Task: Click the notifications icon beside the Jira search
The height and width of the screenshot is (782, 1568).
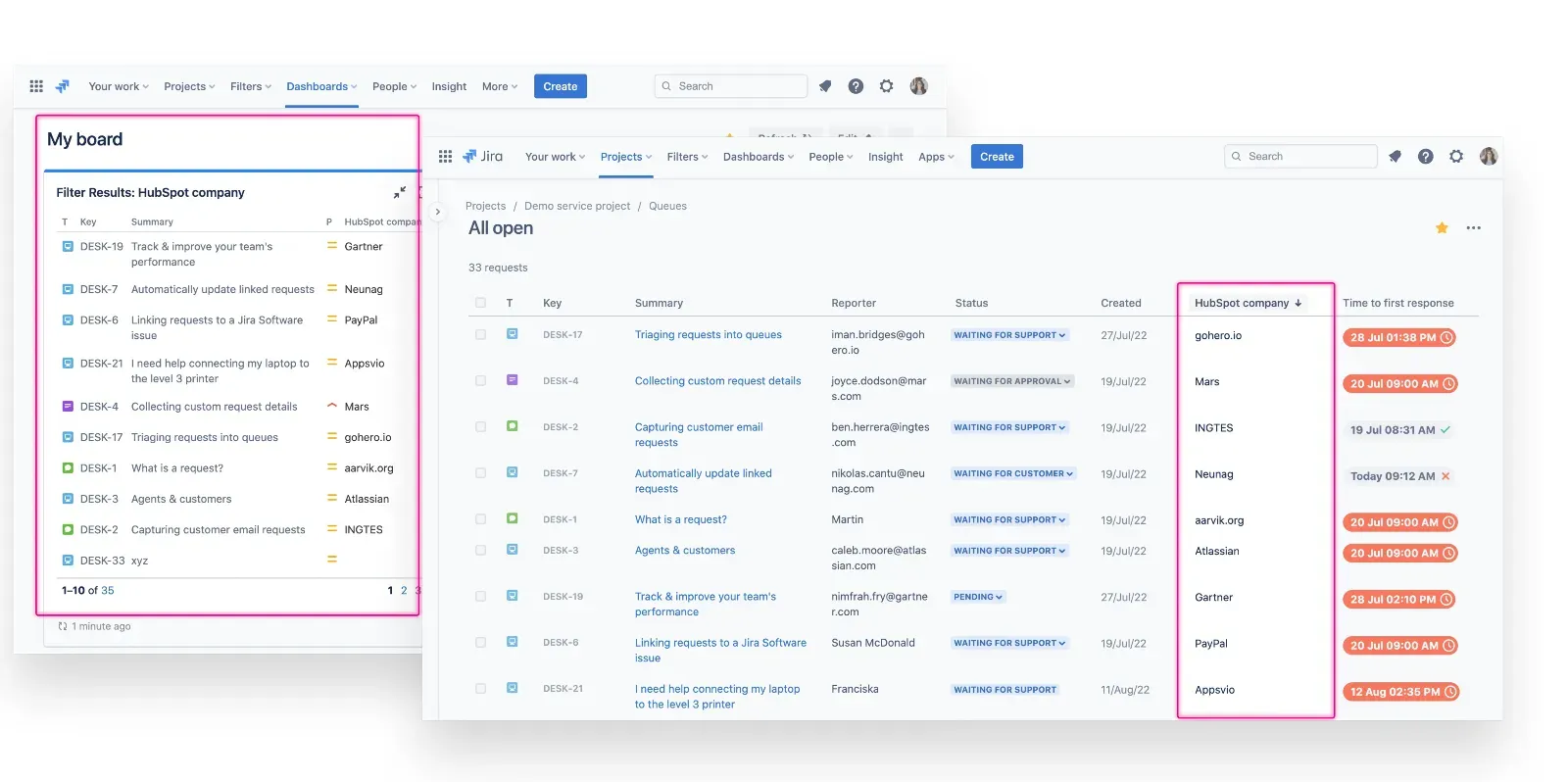Action: [x=1395, y=157]
